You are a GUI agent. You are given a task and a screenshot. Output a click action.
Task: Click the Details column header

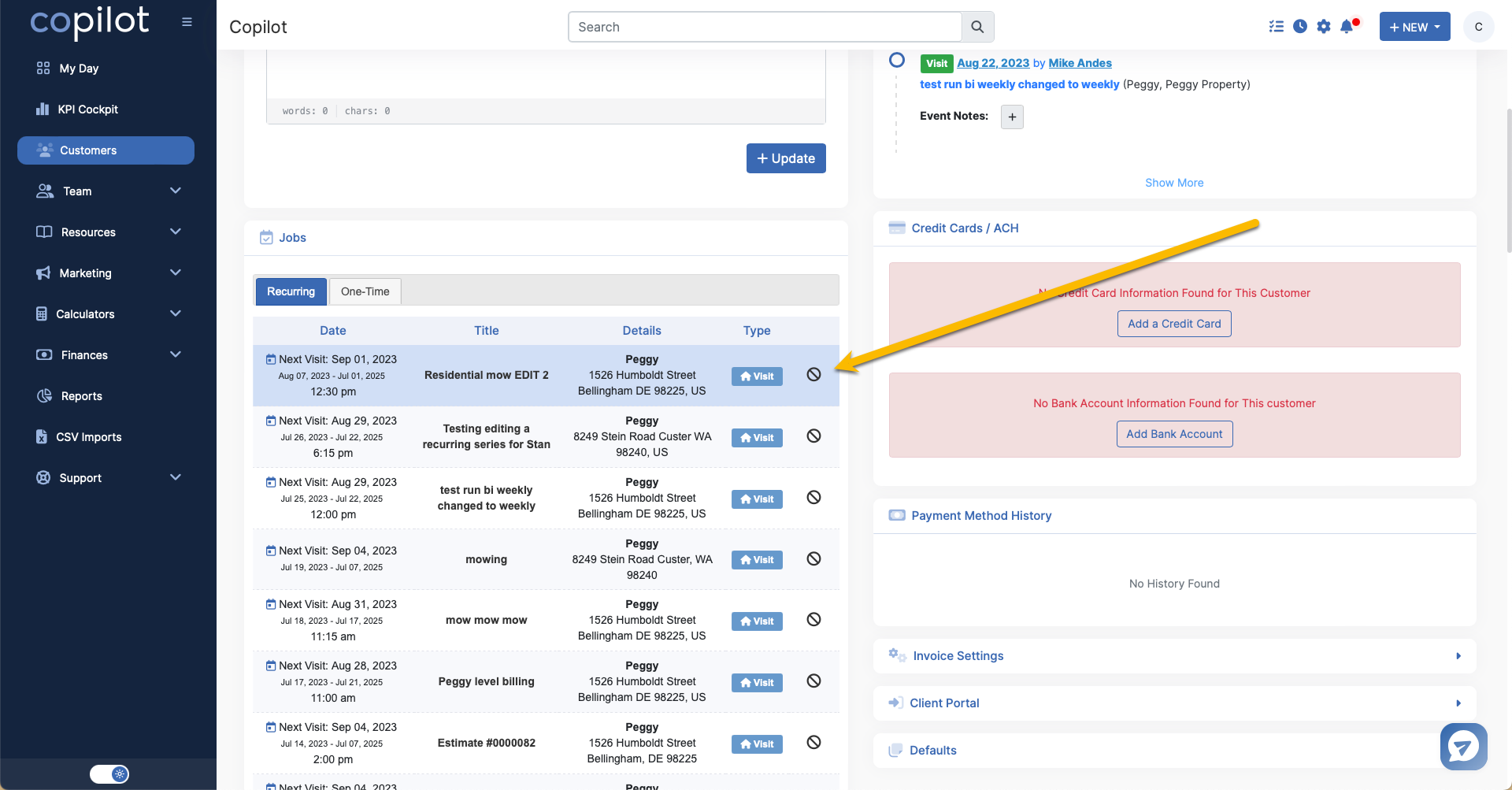pyautogui.click(x=642, y=331)
